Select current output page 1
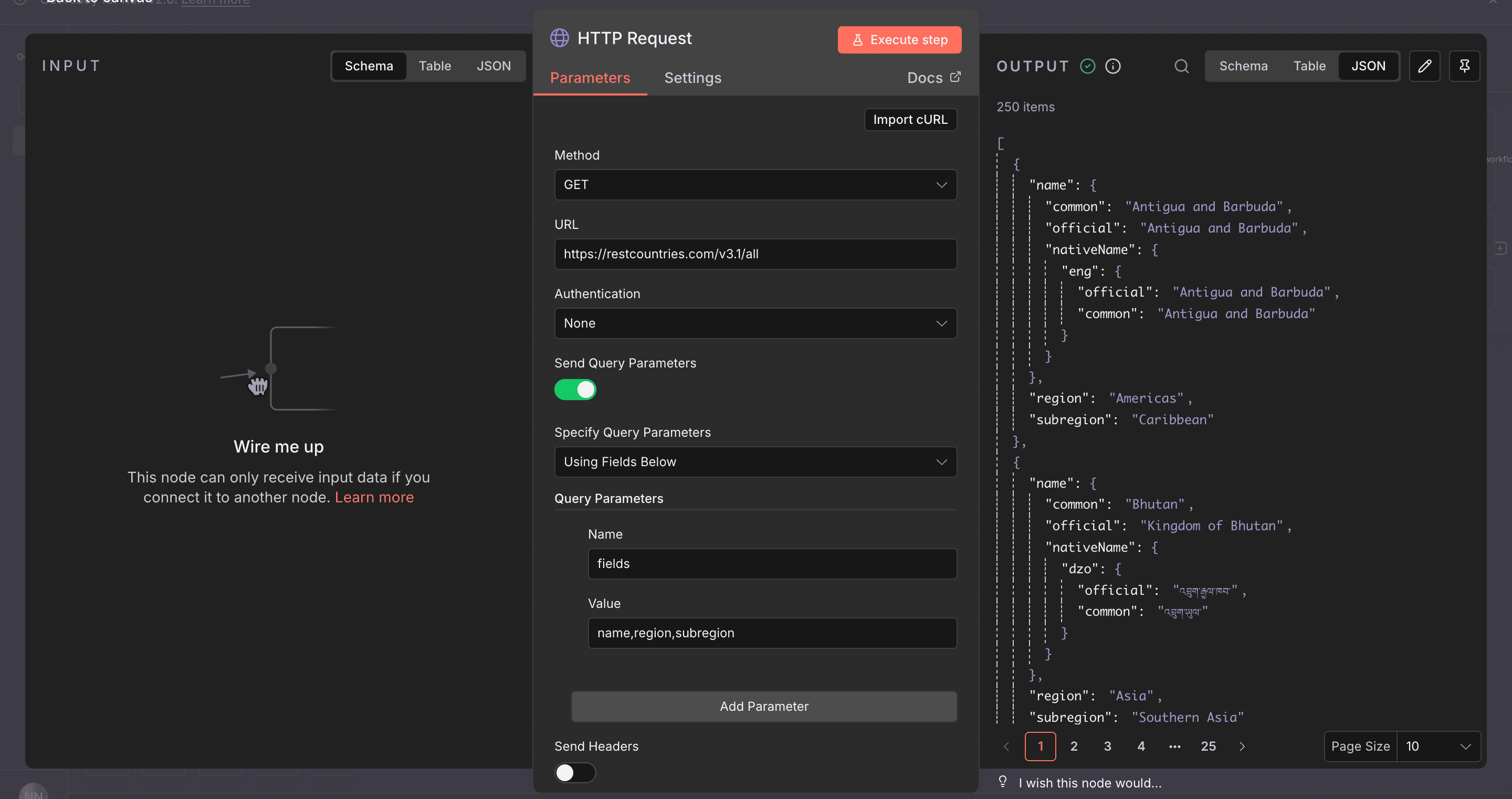 pyautogui.click(x=1040, y=746)
